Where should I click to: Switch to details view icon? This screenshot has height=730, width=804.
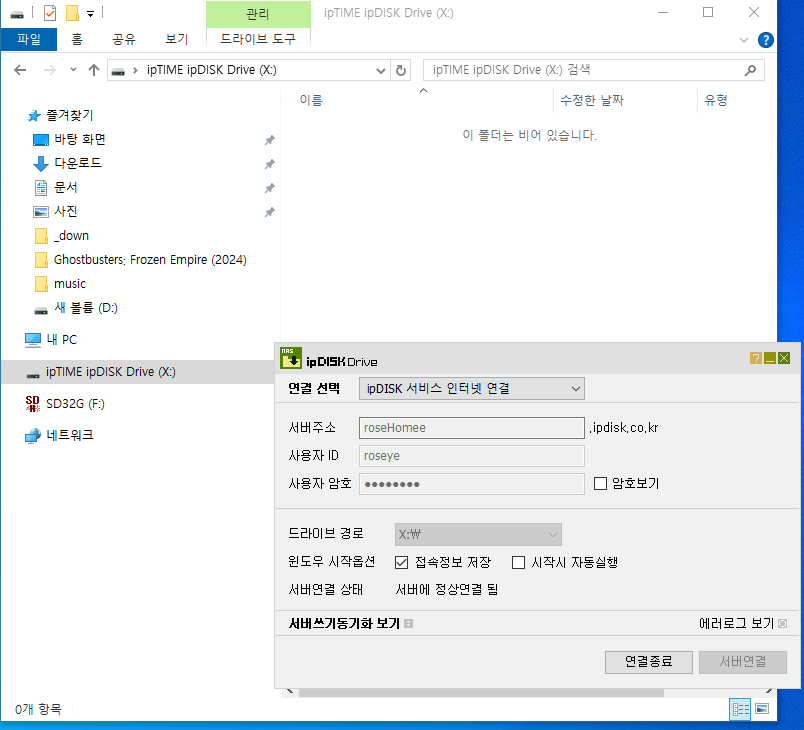740,709
